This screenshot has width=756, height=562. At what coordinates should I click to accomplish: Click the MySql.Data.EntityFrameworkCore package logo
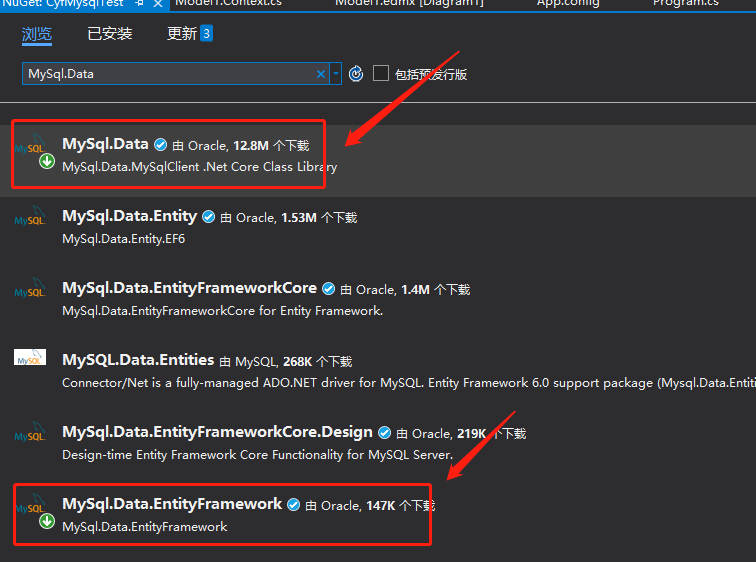30,289
